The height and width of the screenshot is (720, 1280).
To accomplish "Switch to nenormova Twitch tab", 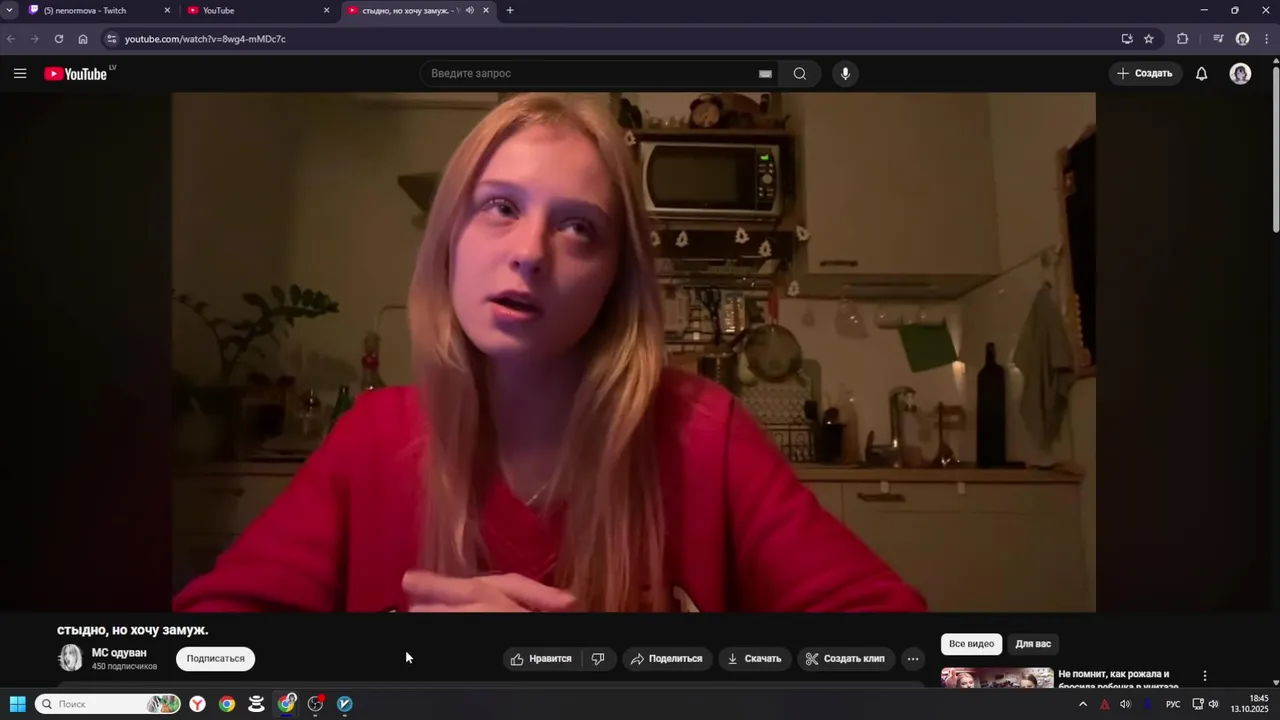I will pyautogui.click(x=98, y=11).
